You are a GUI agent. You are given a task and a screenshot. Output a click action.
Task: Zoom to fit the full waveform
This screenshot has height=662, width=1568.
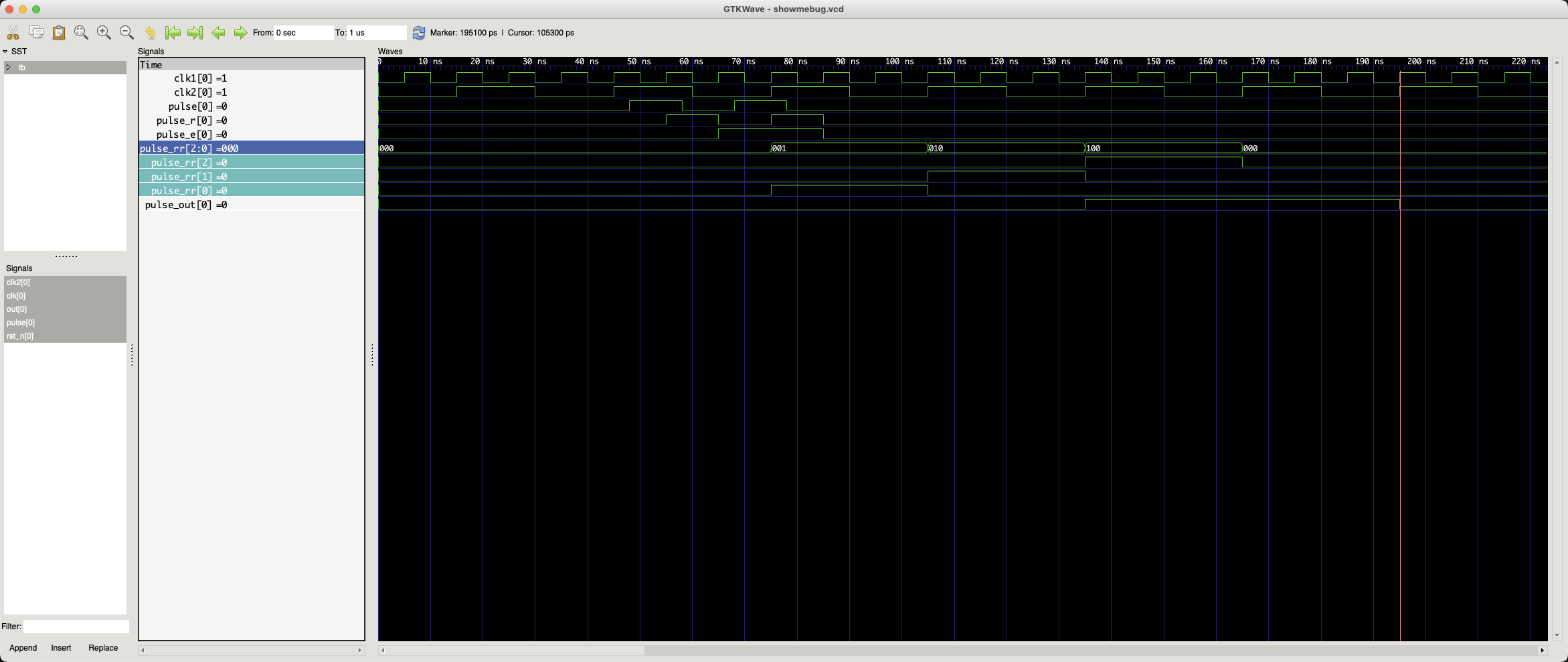pos(82,32)
